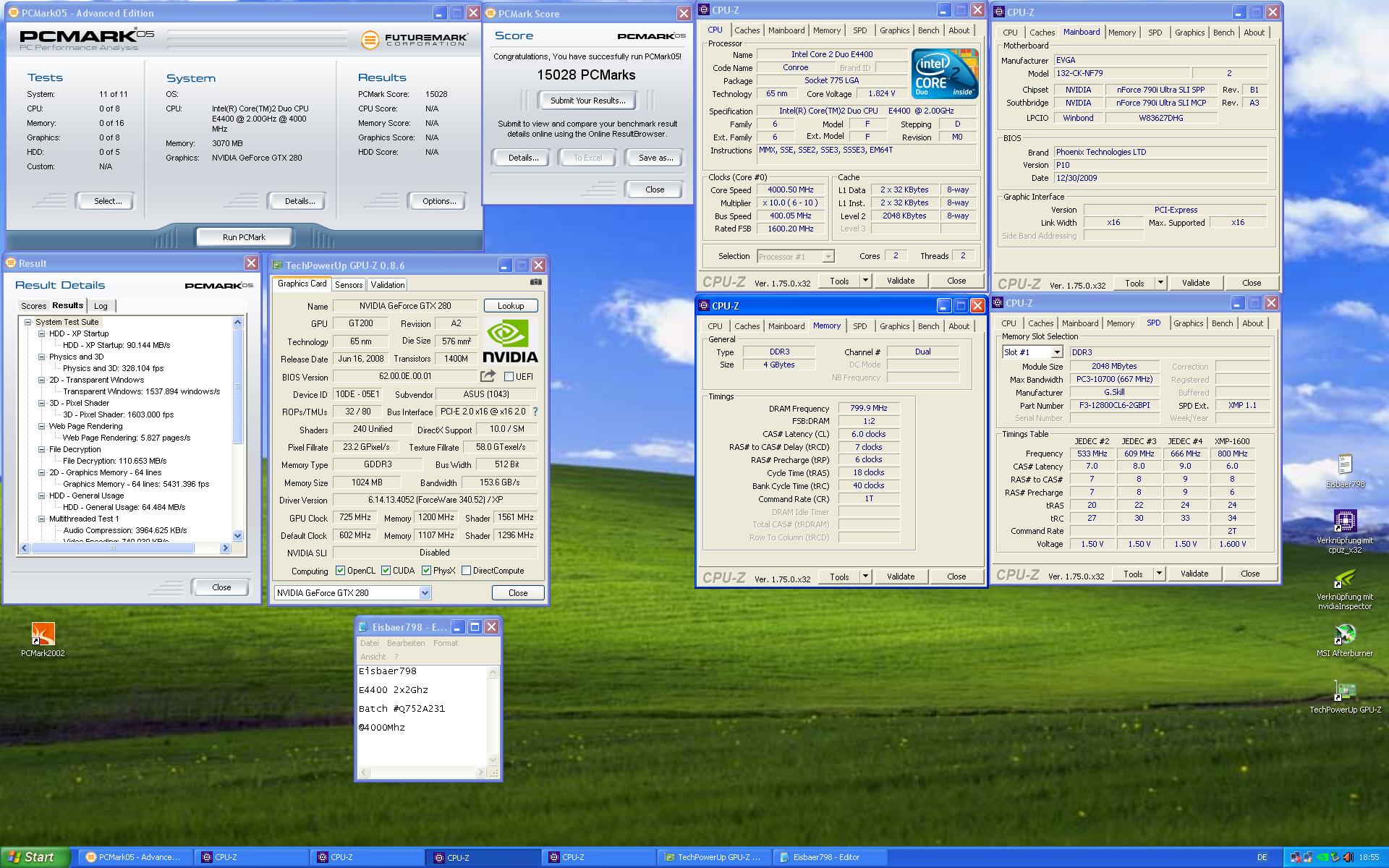Click the Options... button in PCMark05
Image resolution: width=1389 pixels, height=868 pixels.
pyautogui.click(x=439, y=201)
